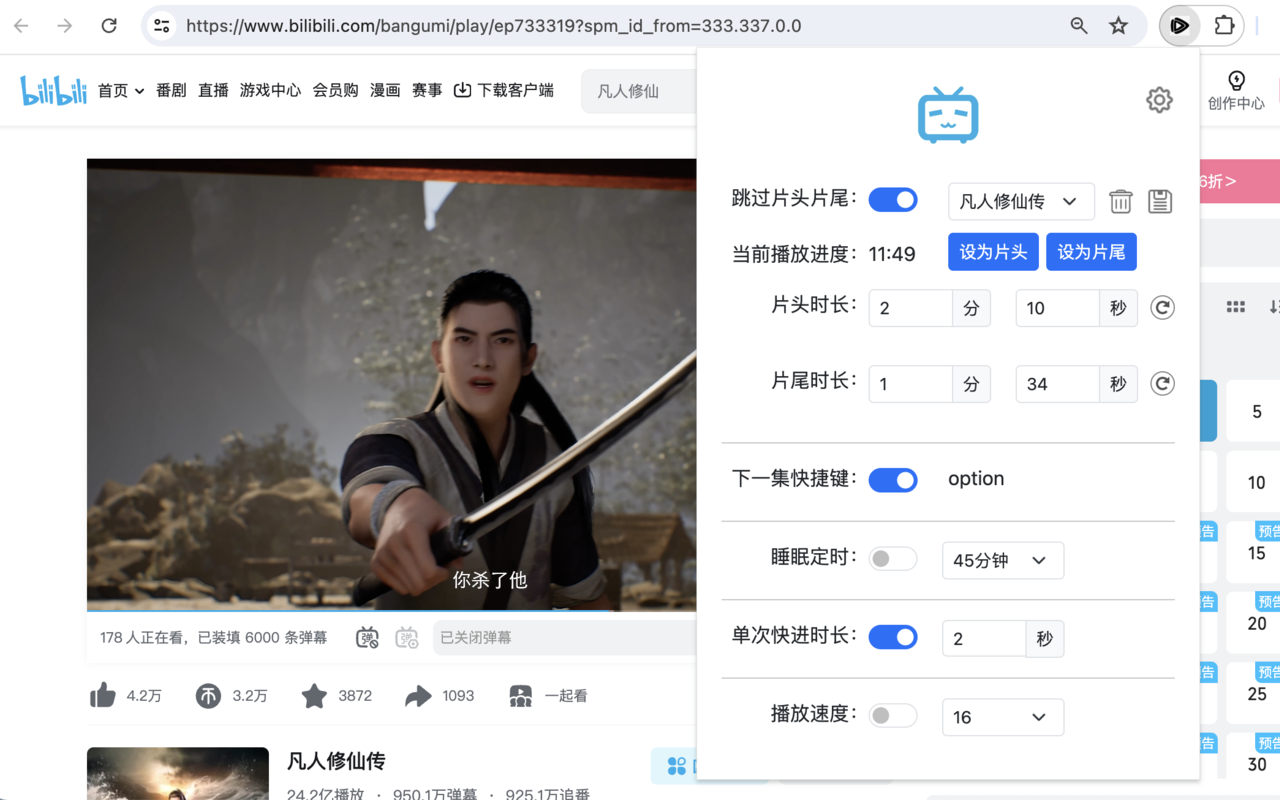Reload the current page

pyautogui.click(x=109, y=26)
